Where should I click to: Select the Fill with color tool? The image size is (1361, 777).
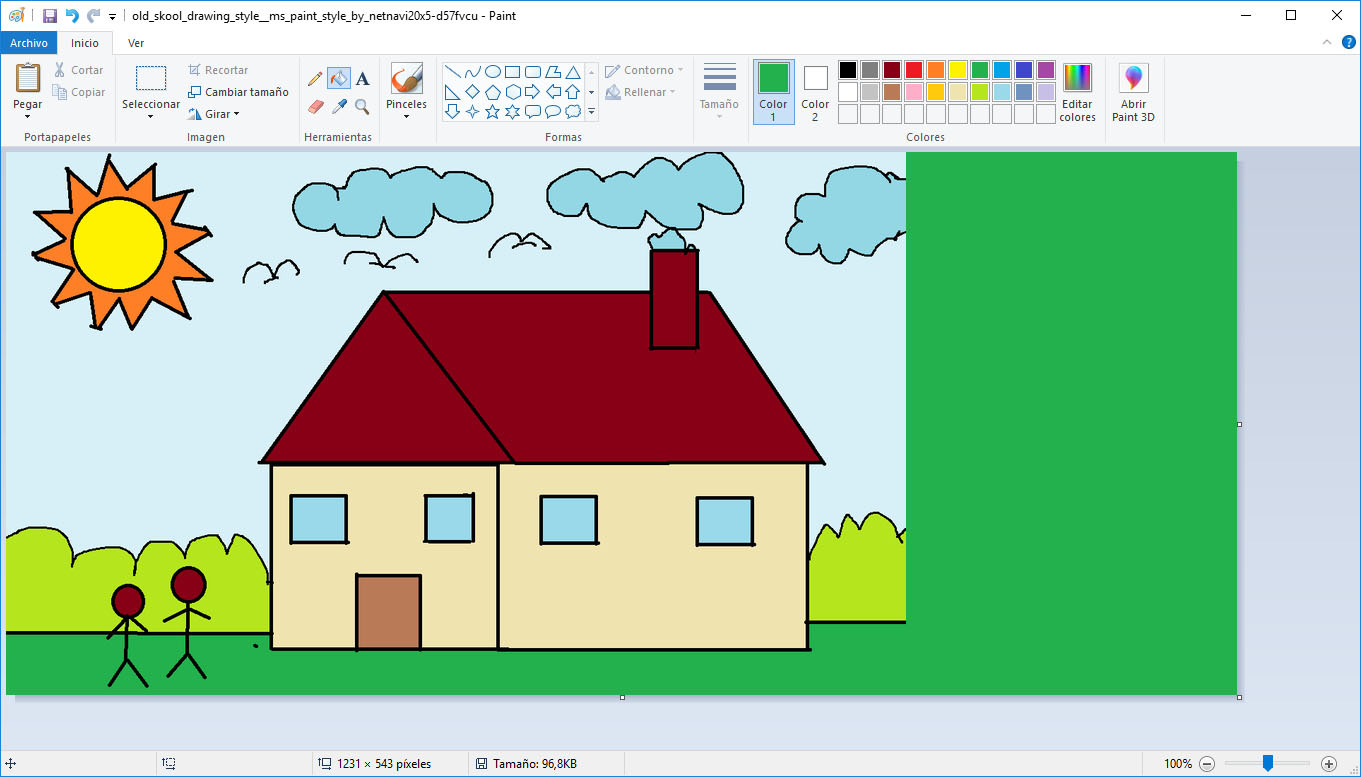click(x=339, y=78)
